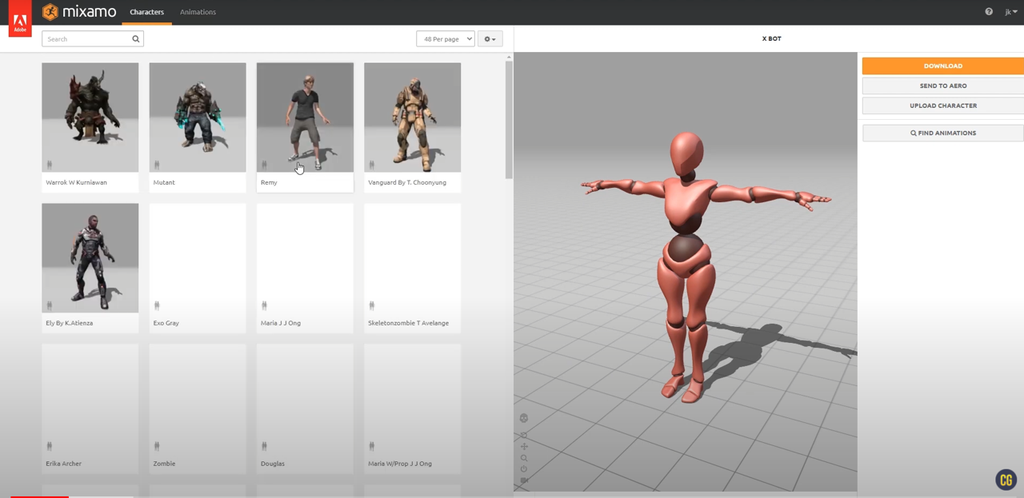Image resolution: width=1024 pixels, height=498 pixels.
Task: Click the orange Download button
Action: click(x=943, y=66)
